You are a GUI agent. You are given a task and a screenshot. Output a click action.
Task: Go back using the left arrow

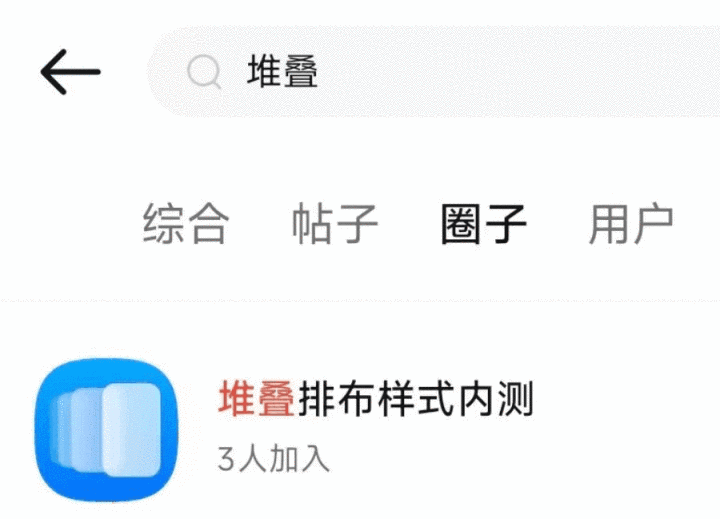click(x=71, y=72)
